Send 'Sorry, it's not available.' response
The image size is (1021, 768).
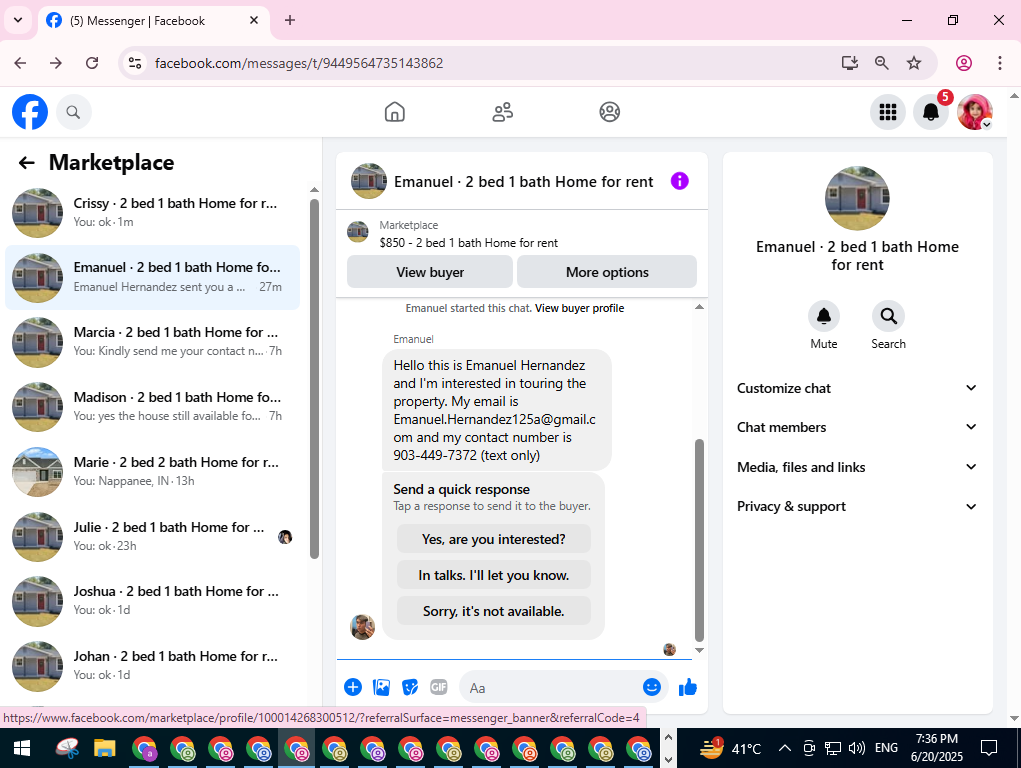[494, 610]
